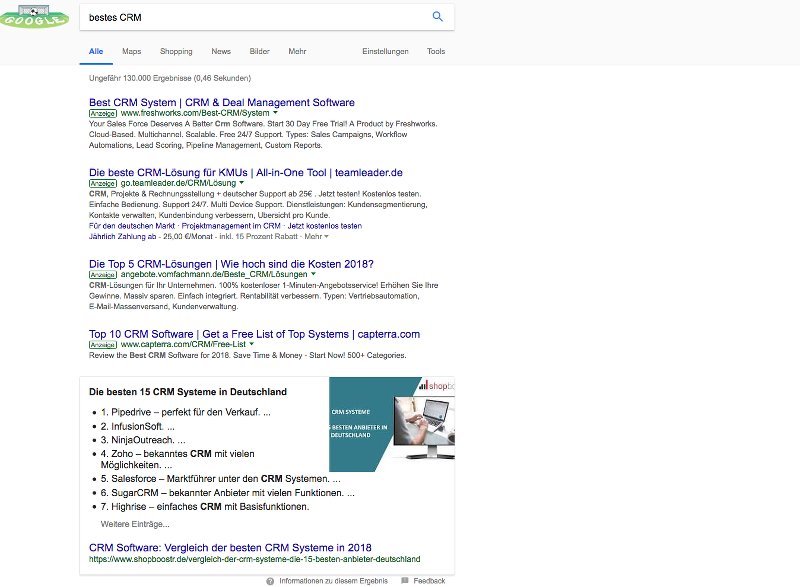
Task: Click snippet entry '3. NinjaOutreach'
Action: 143,440
